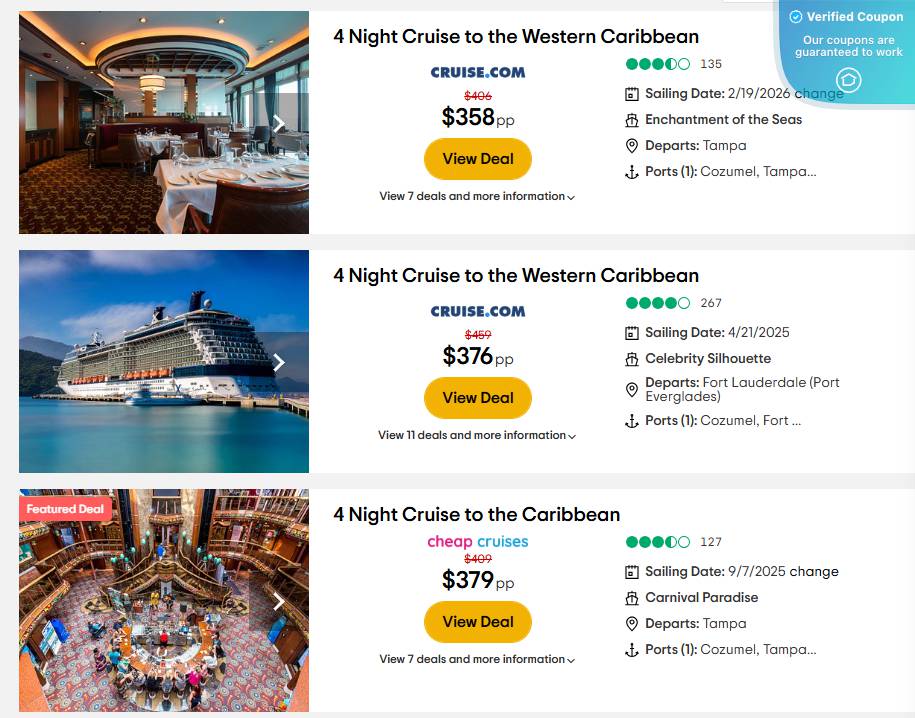The image size is (915, 718).
Task: Click the 267 review count link
Action: click(711, 303)
